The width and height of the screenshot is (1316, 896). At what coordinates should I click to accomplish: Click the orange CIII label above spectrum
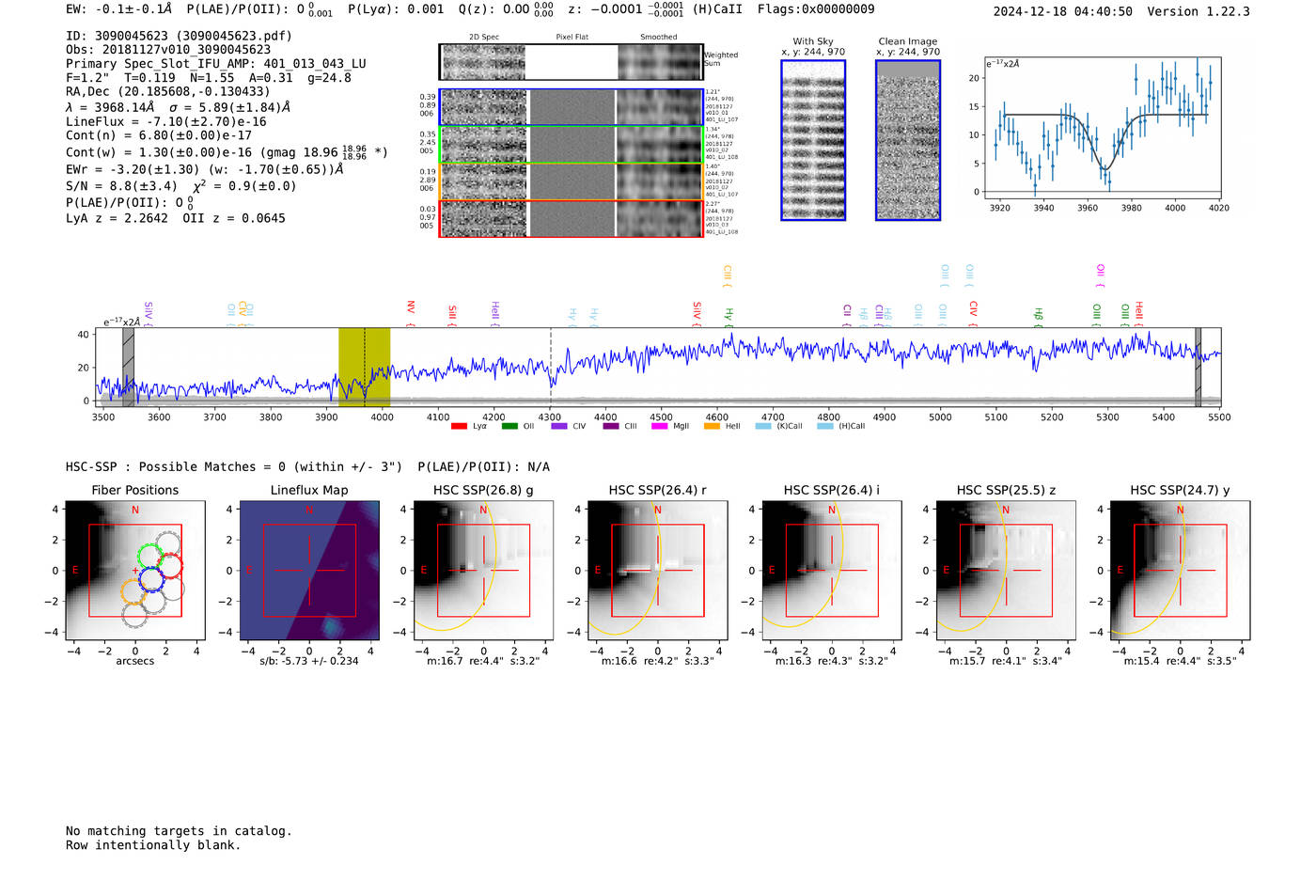[x=727, y=276]
